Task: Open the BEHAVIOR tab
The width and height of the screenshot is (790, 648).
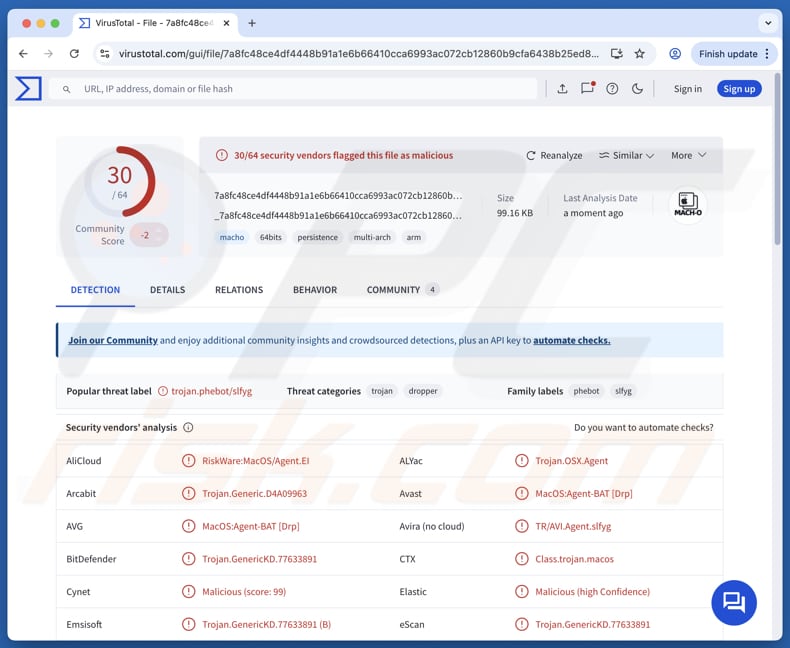Action: coord(314,290)
